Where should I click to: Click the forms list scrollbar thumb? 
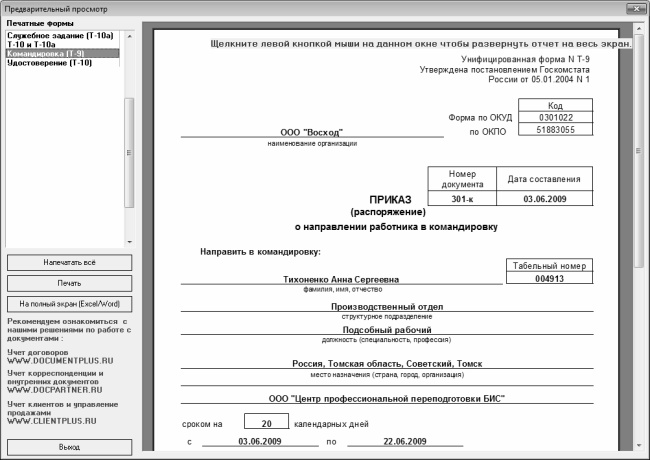128,150
